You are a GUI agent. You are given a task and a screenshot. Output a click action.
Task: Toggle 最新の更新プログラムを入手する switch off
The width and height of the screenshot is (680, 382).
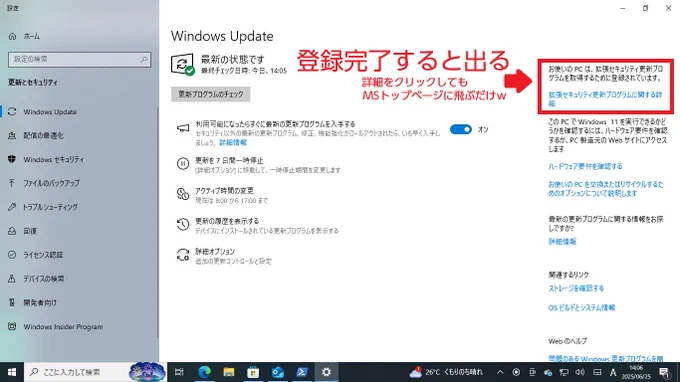pyautogui.click(x=461, y=129)
